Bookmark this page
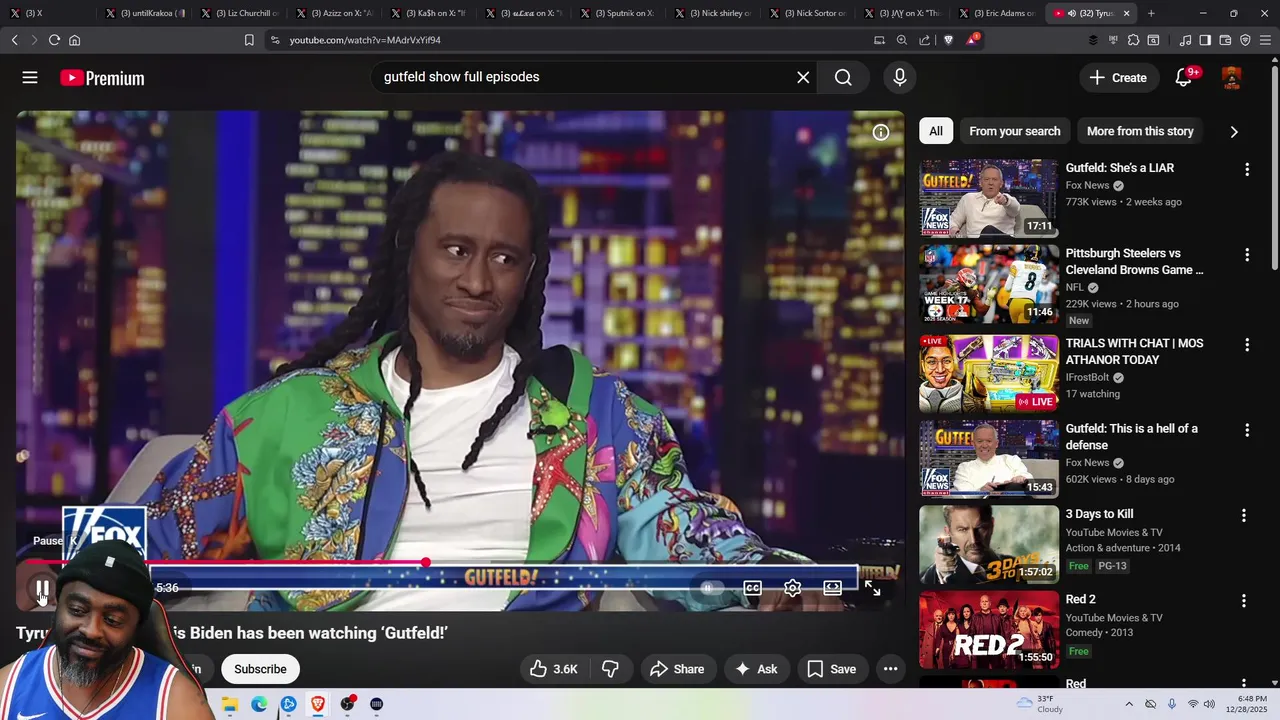 (249, 40)
